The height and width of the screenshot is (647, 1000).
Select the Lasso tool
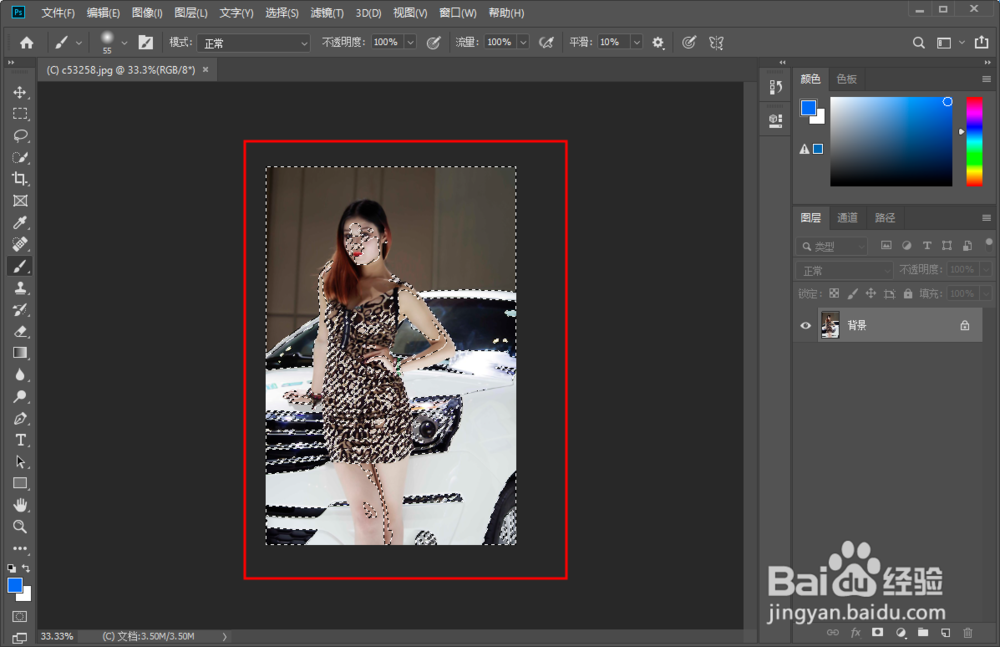pyautogui.click(x=20, y=135)
